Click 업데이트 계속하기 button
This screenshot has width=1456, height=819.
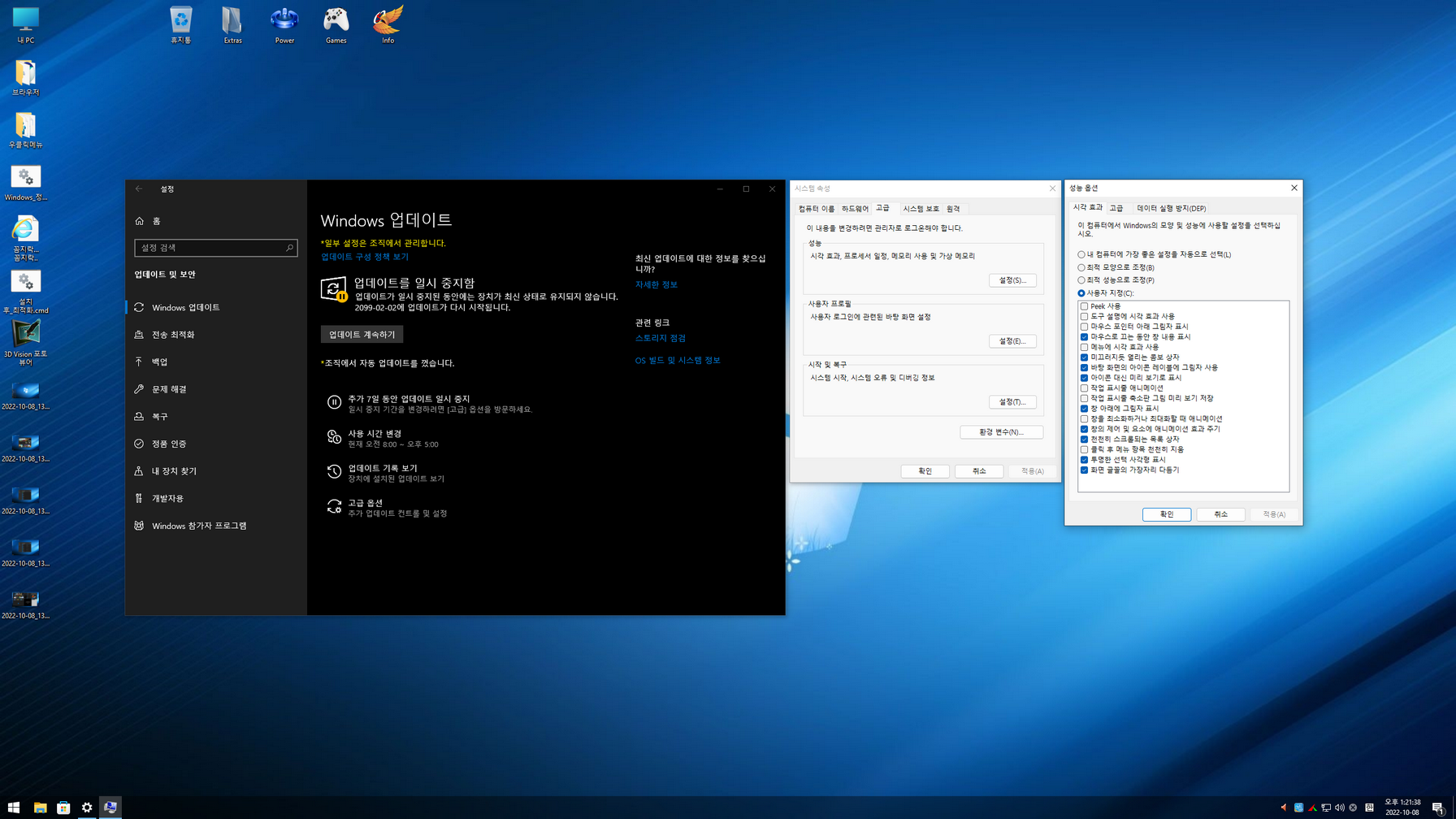(x=362, y=335)
